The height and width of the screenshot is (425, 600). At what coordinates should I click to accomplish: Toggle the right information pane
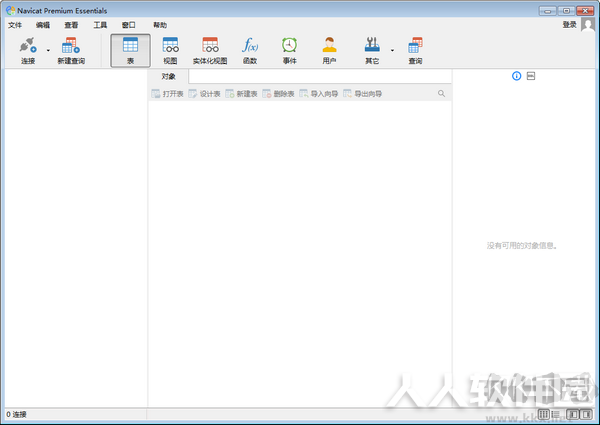point(586,414)
